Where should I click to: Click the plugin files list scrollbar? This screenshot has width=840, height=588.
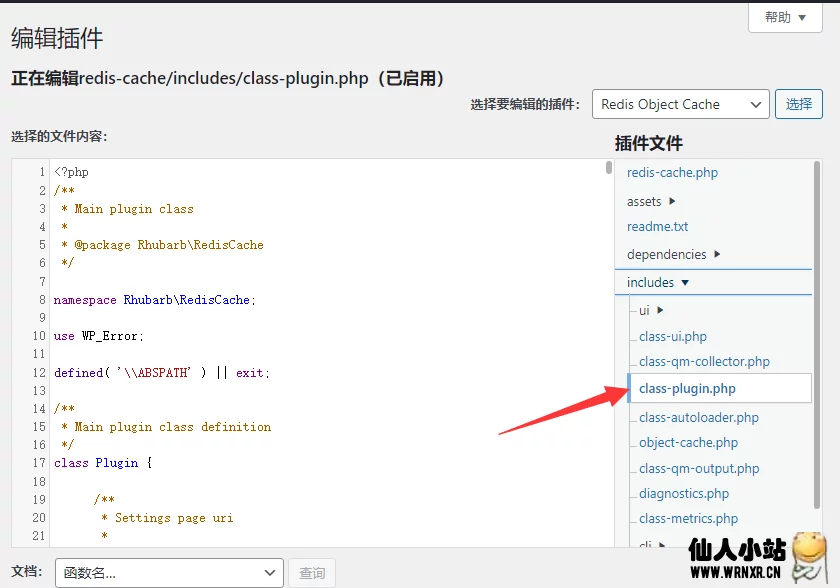click(x=817, y=335)
